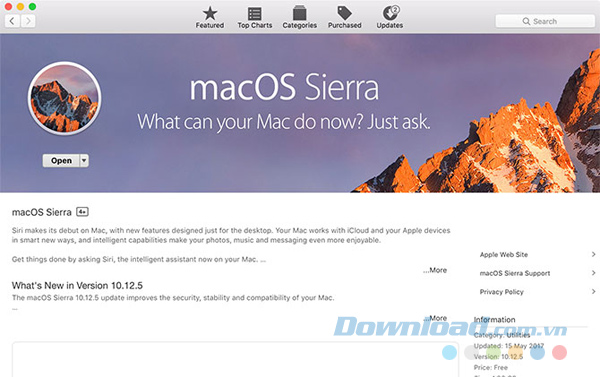Screen dimensions: 600x377
Task: Maximize the App Store window
Action: 33,7
